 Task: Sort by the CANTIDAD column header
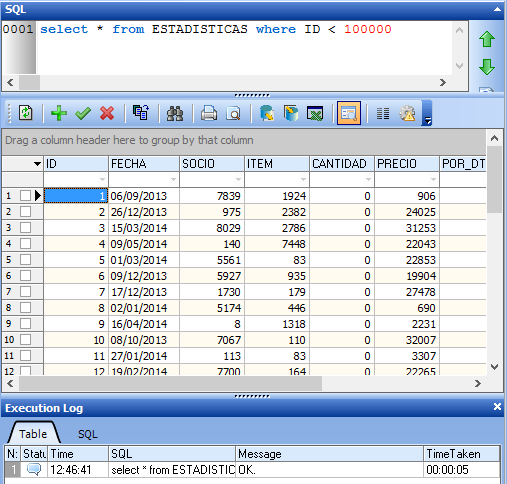342,164
